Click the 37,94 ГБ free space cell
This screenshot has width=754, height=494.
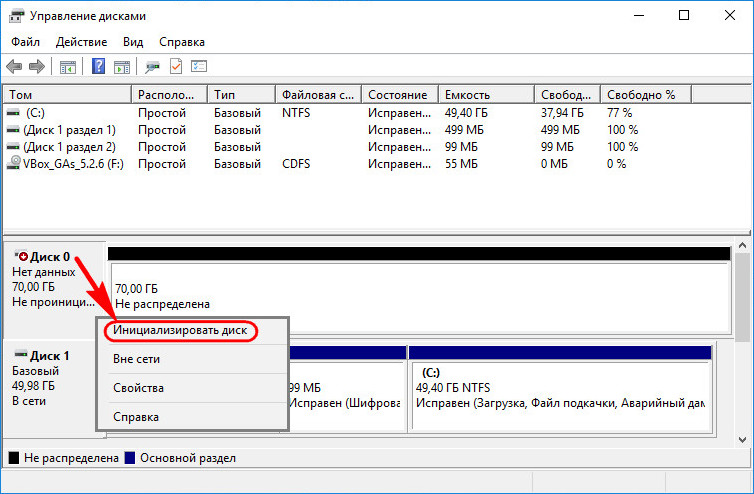pyautogui.click(x=562, y=113)
